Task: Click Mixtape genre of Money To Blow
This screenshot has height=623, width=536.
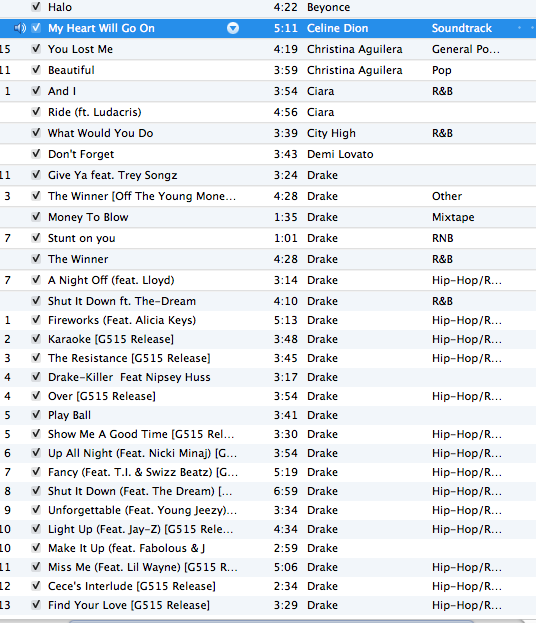Action: click(453, 217)
